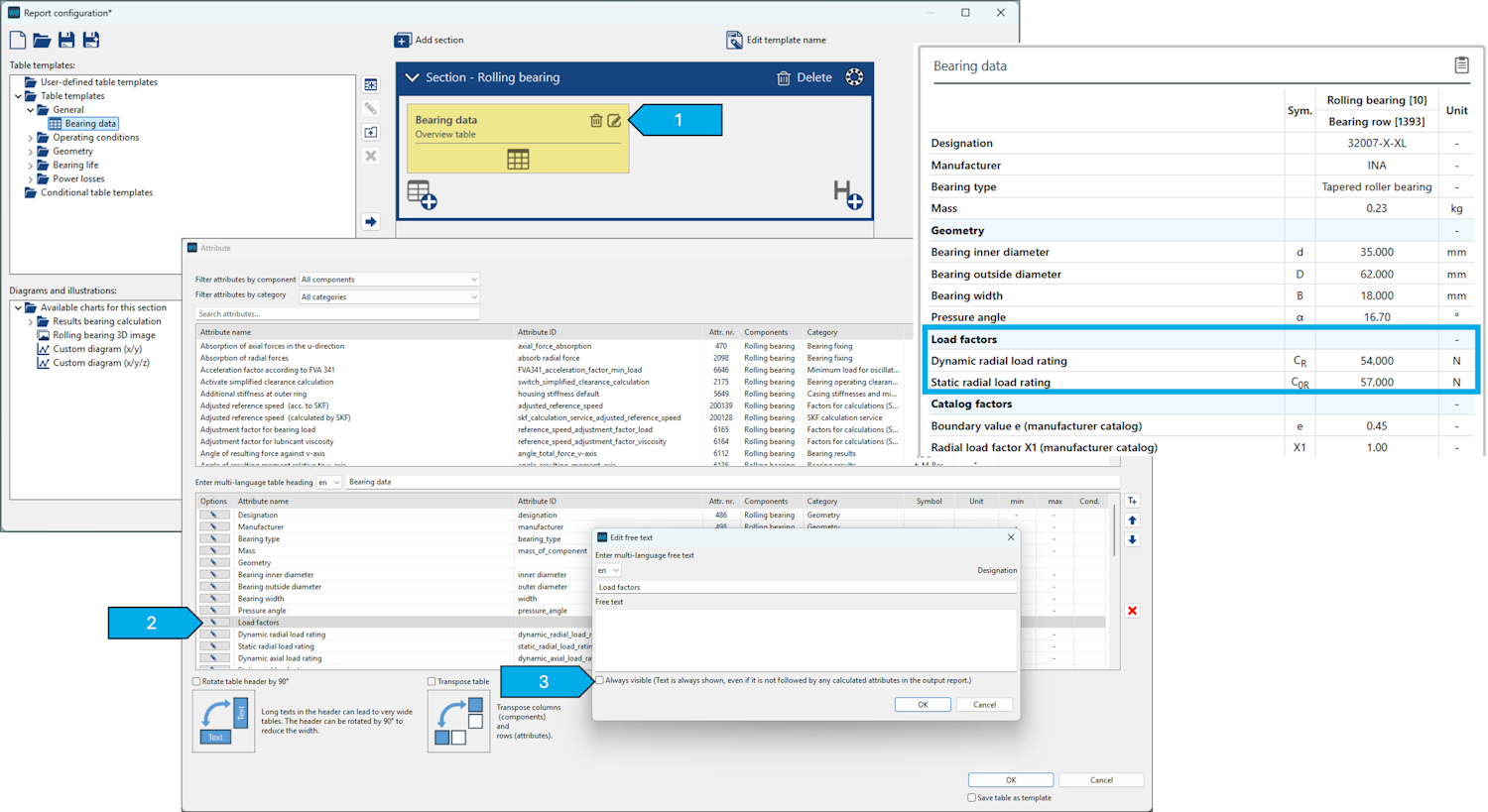This screenshot has width=1488, height=812.
Task: Click the add heading icon in section
Action: 847,194
